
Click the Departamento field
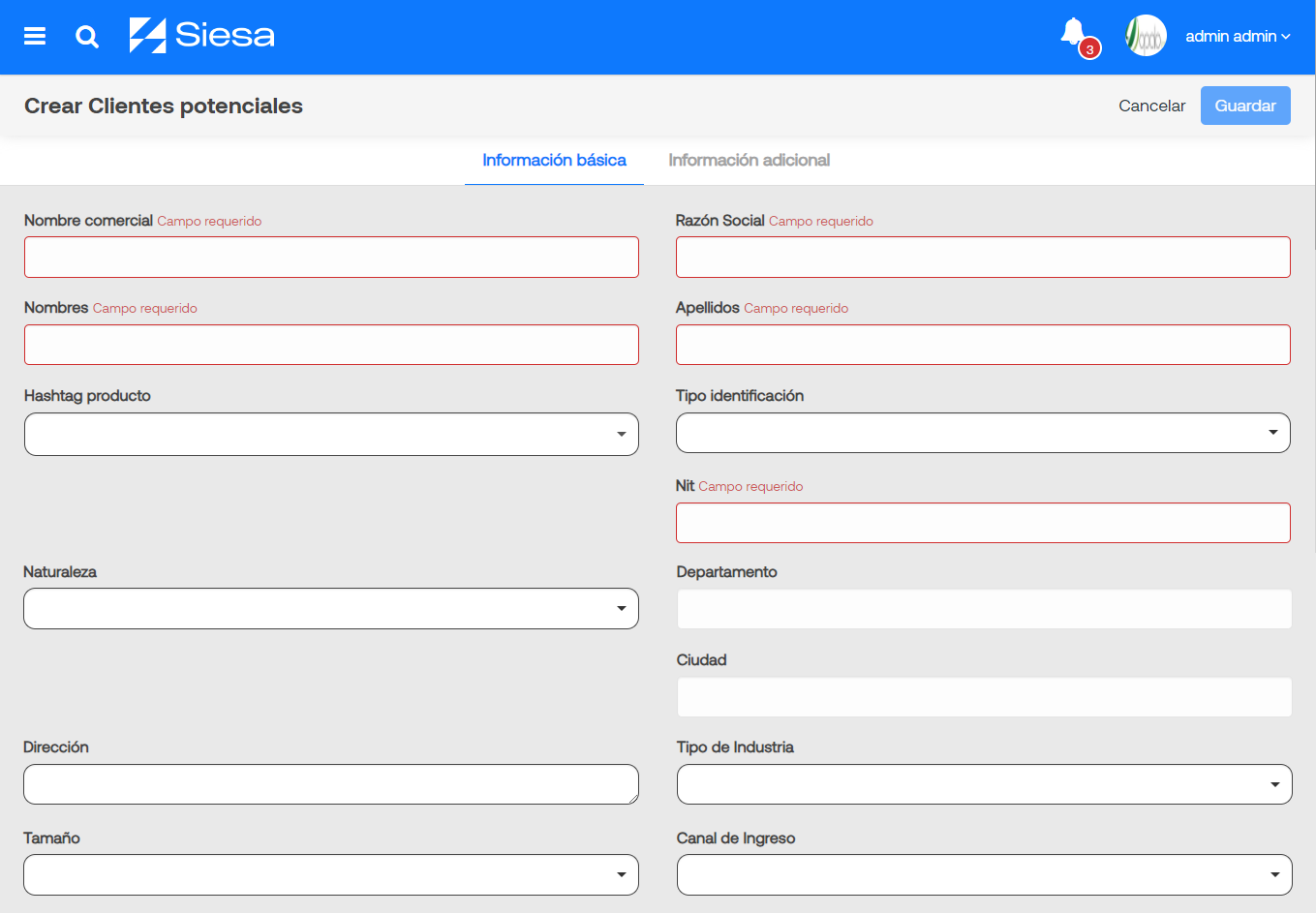pyautogui.click(x=984, y=609)
